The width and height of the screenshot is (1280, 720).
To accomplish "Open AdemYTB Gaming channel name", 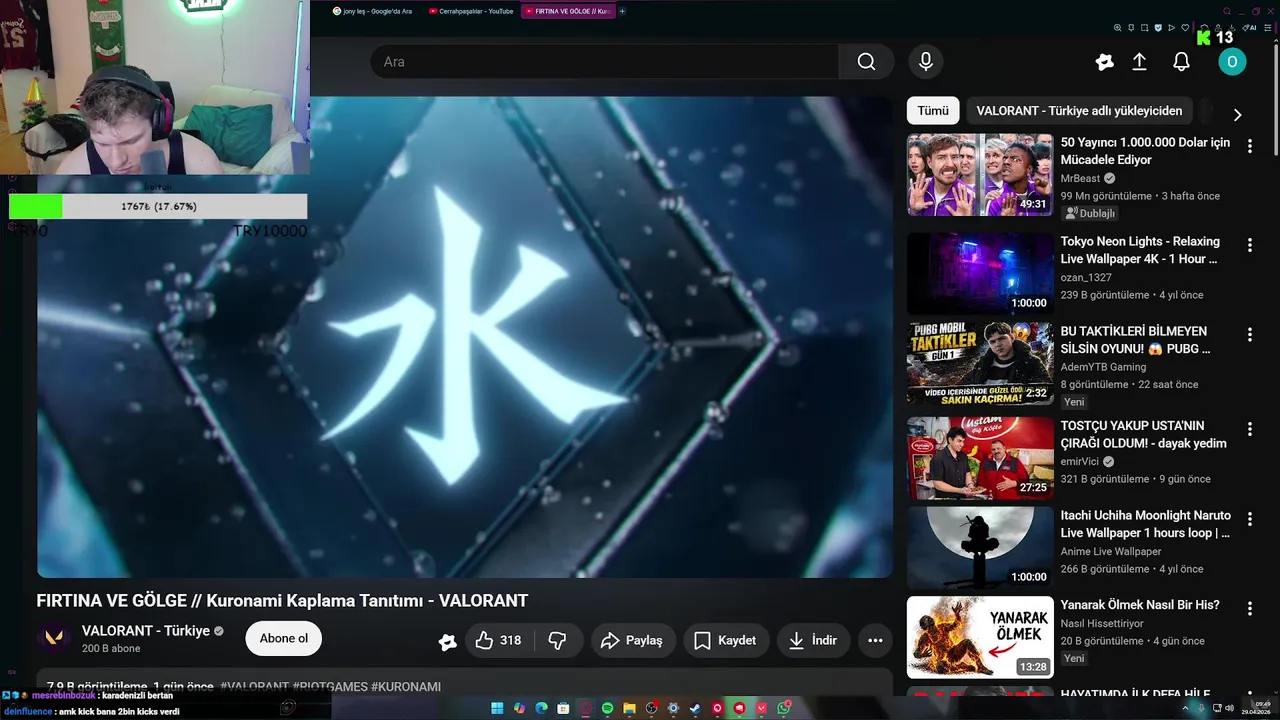I will (x=1103, y=367).
